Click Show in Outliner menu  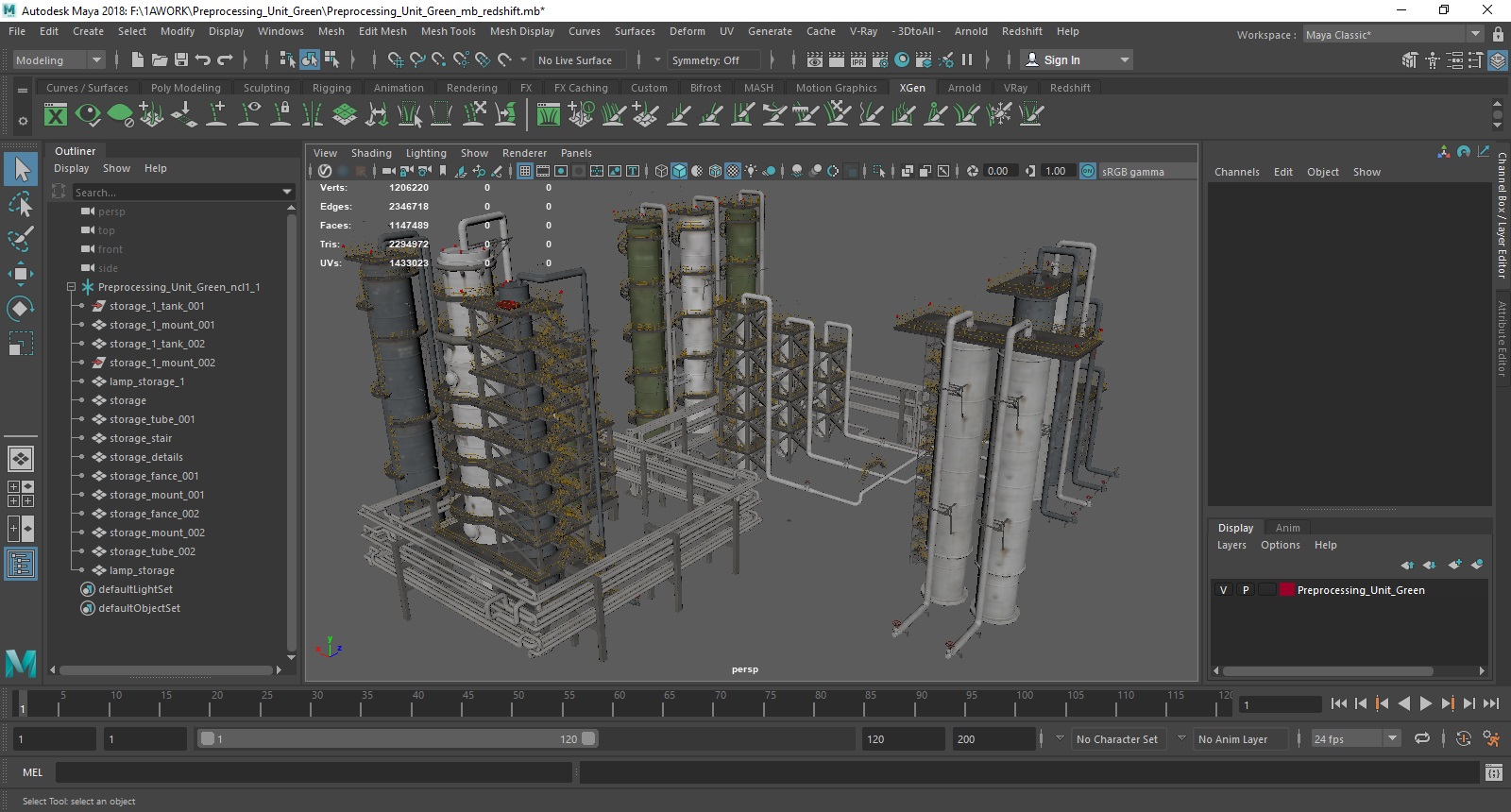[x=116, y=168]
